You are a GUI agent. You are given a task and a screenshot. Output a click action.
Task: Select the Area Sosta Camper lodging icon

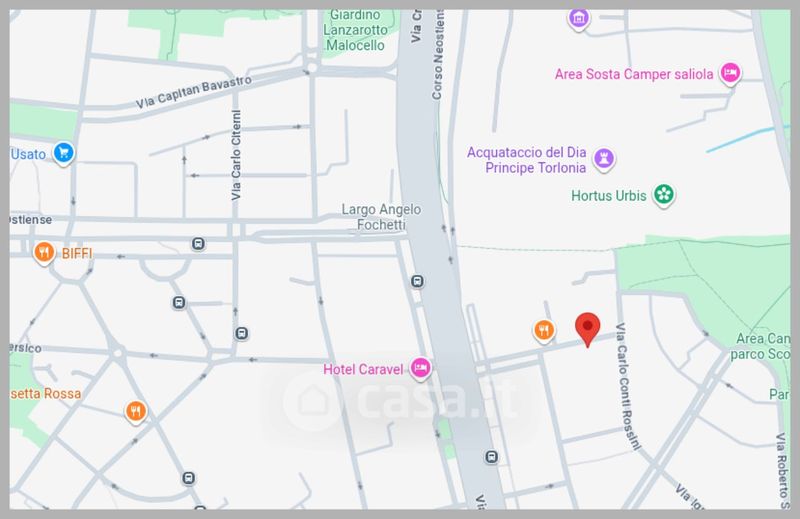click(730, 72)
